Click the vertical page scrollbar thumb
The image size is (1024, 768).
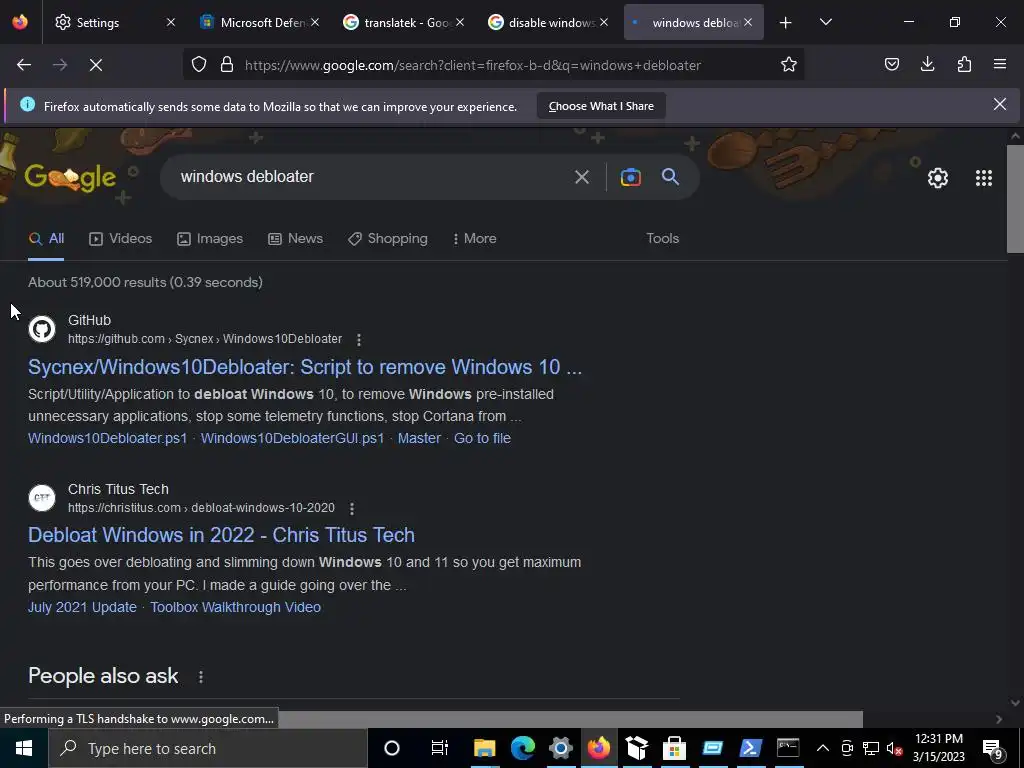pyautogui.click(x=1015, y=199)
